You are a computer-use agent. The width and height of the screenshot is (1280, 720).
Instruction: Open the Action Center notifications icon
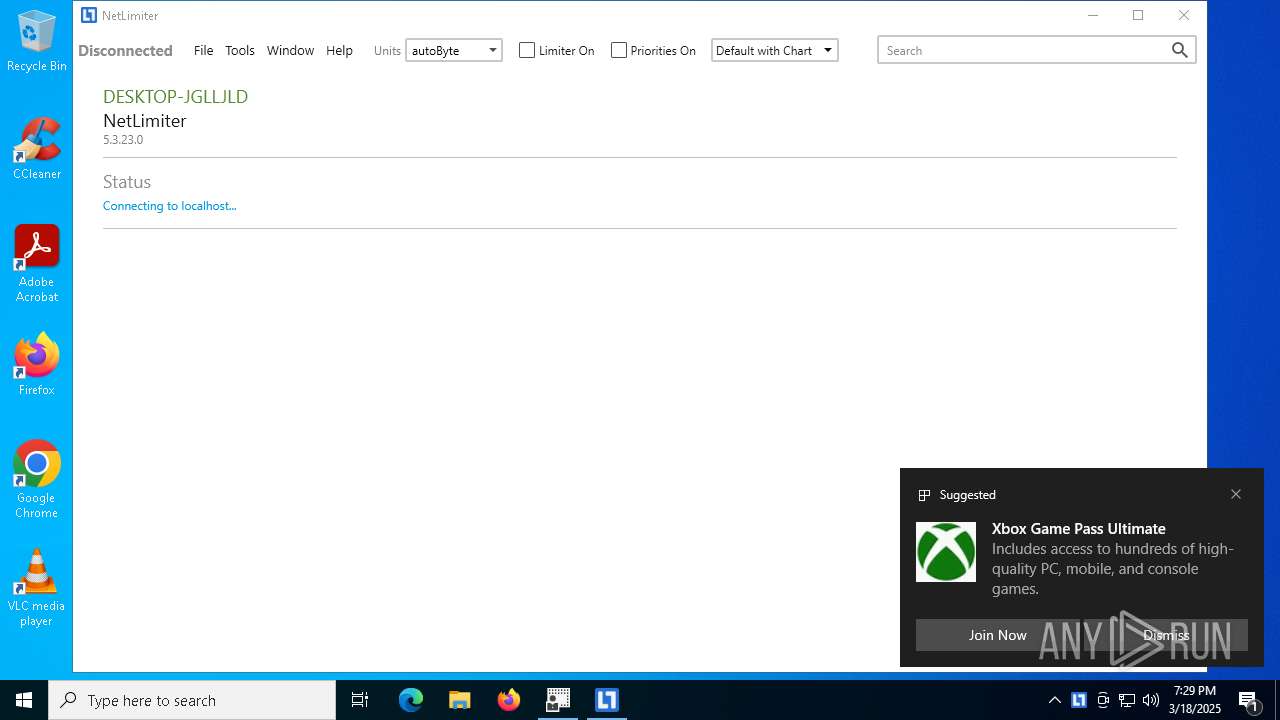(1248, 700)
